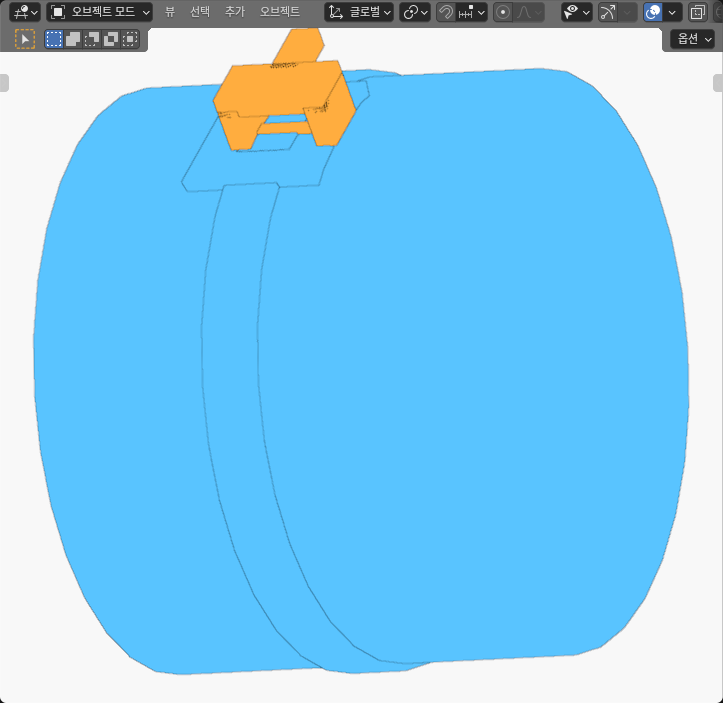Open the 추가 menu

point(234,12)
